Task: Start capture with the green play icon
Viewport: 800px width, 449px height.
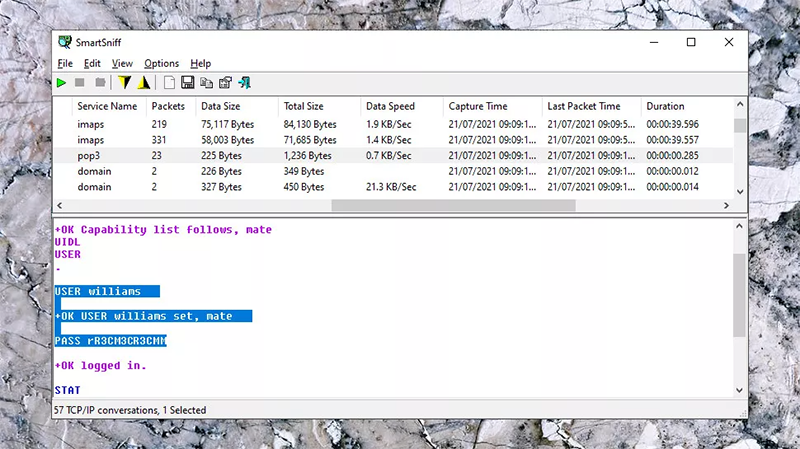Action: point(62,83)
